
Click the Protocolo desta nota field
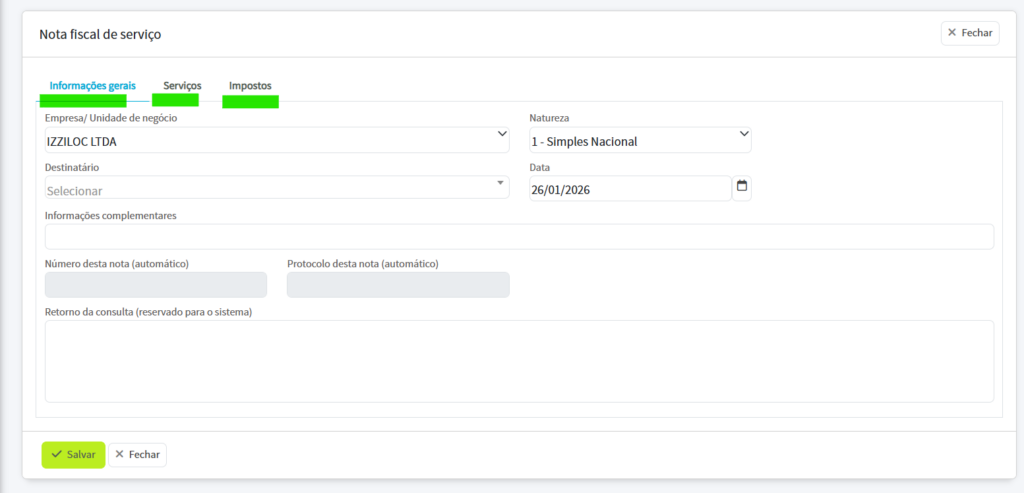[x=398, y=285]
